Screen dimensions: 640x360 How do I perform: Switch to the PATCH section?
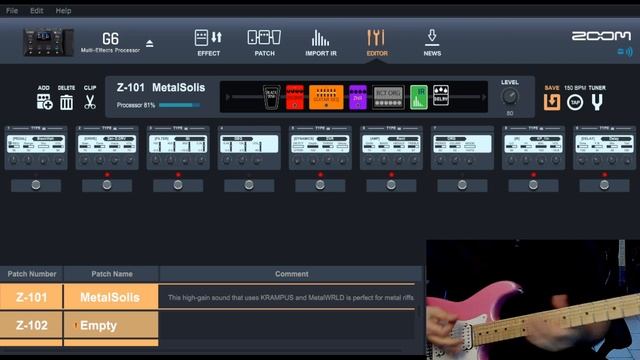pos(264,42)
